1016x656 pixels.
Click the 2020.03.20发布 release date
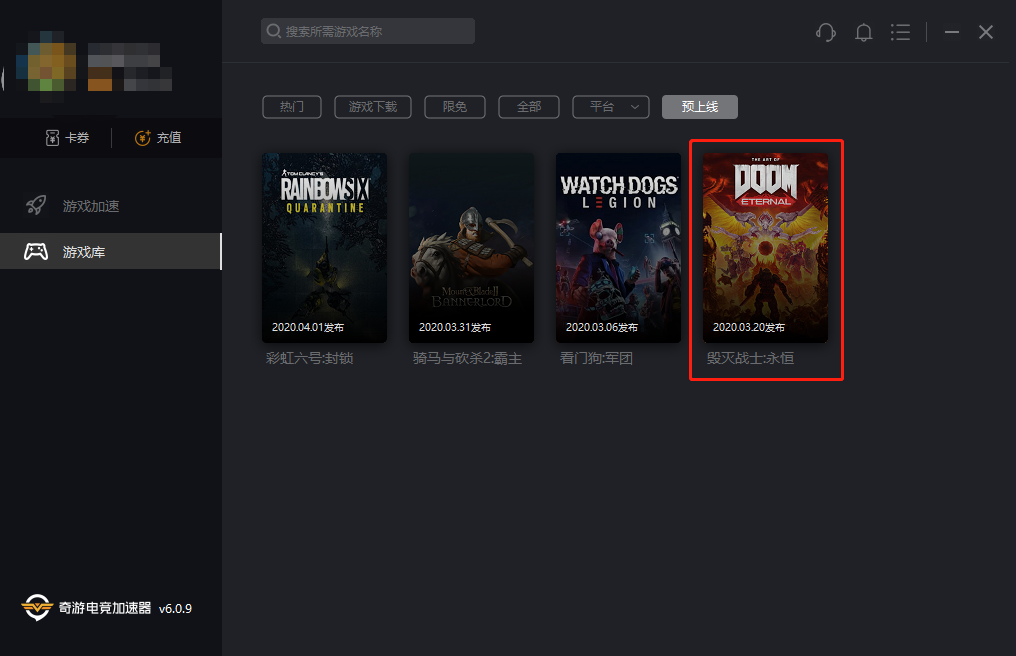[749, 327]
